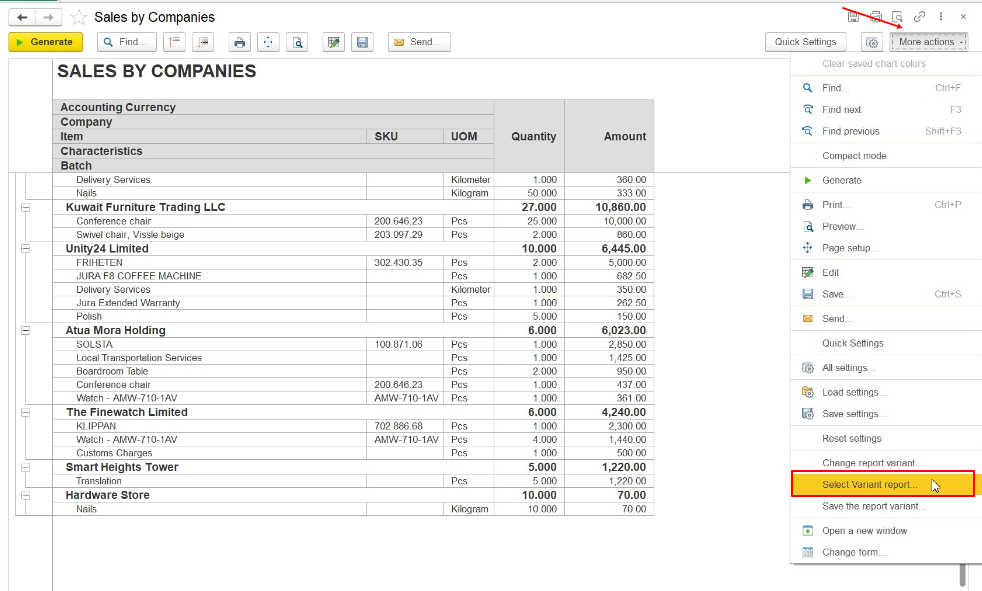Viewport: 982px width, 591px height.
Task: Add report to favorites with star icon
Action: pyautogui.click(x=79, y=17)
